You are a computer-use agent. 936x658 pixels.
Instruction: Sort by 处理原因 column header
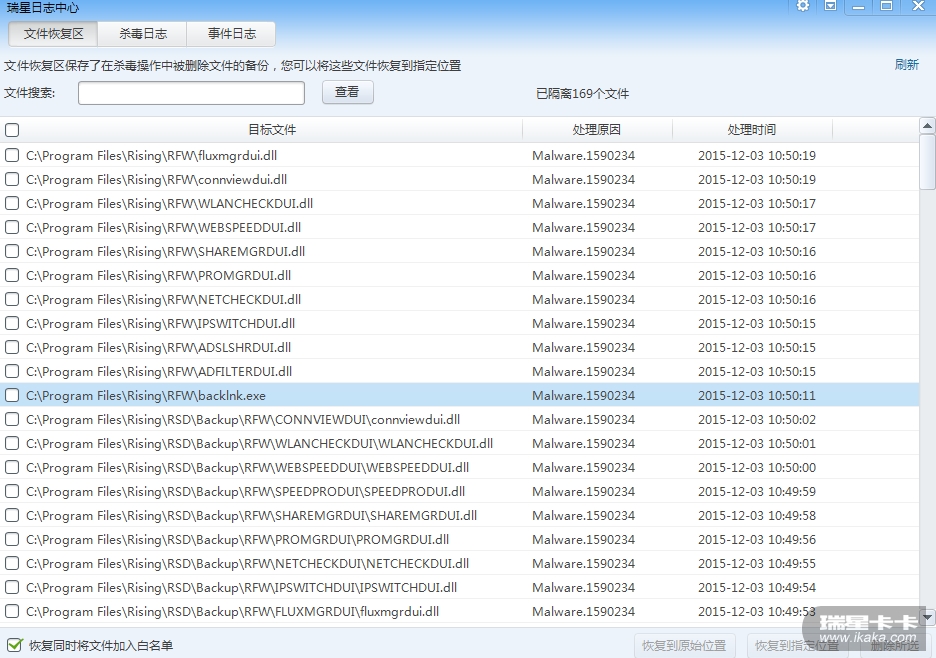pos(596,130)
